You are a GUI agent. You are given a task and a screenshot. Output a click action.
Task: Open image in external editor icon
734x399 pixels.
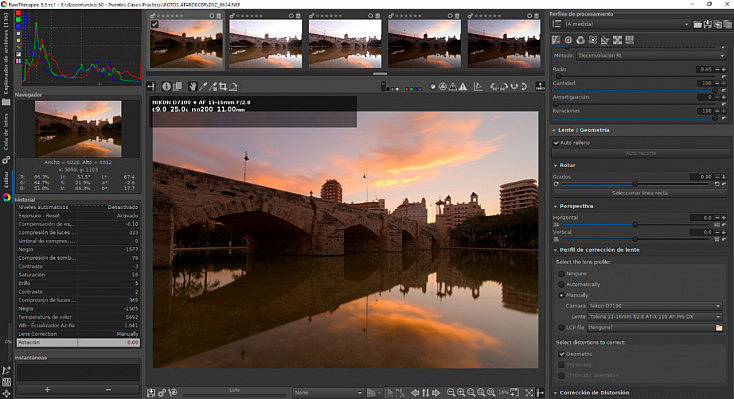pyautogui.click(x=173, y=392)
